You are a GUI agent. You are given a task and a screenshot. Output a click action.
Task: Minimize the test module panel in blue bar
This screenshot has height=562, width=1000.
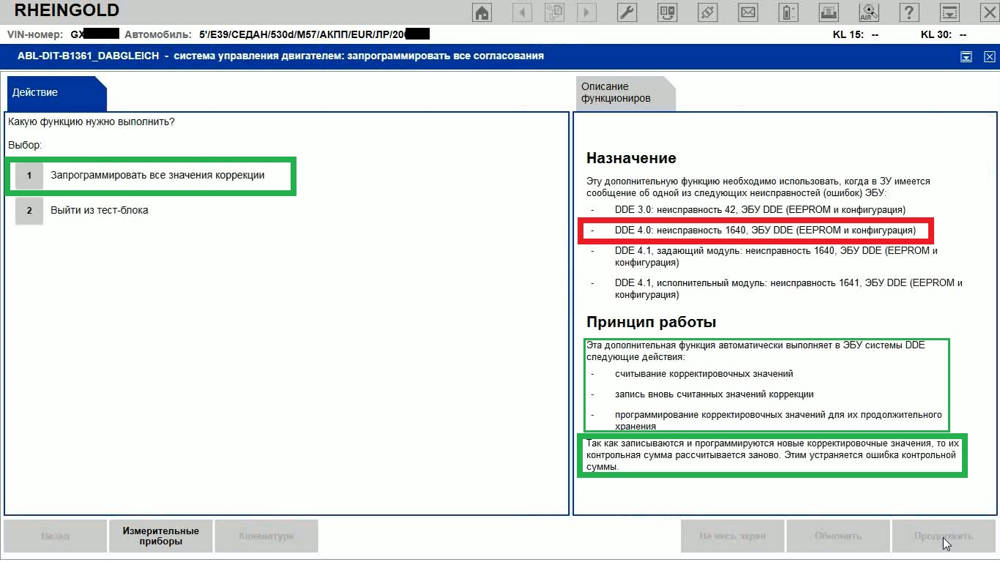(x=966, y=57)
